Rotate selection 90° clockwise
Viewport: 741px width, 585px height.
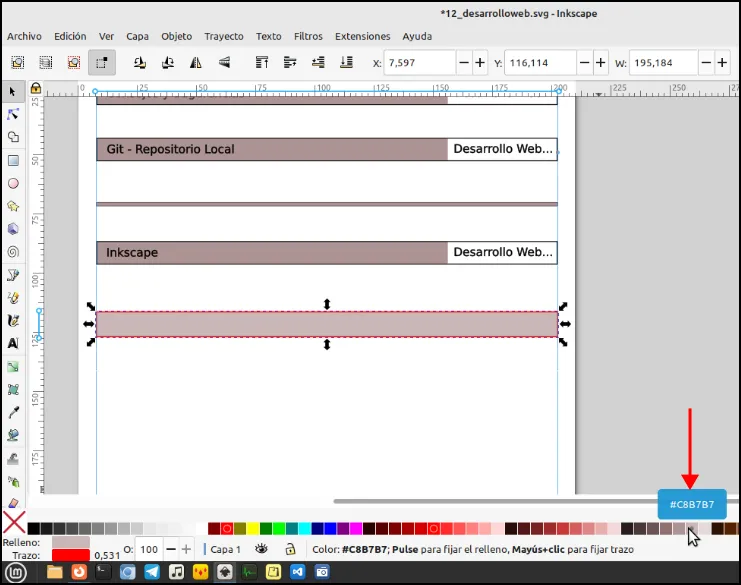tap(168, 62)
